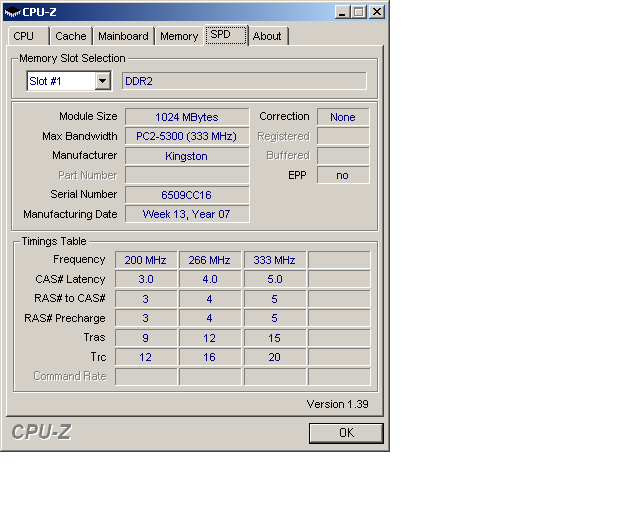Click the serial number 6509CC16 field

coord(187,195)
